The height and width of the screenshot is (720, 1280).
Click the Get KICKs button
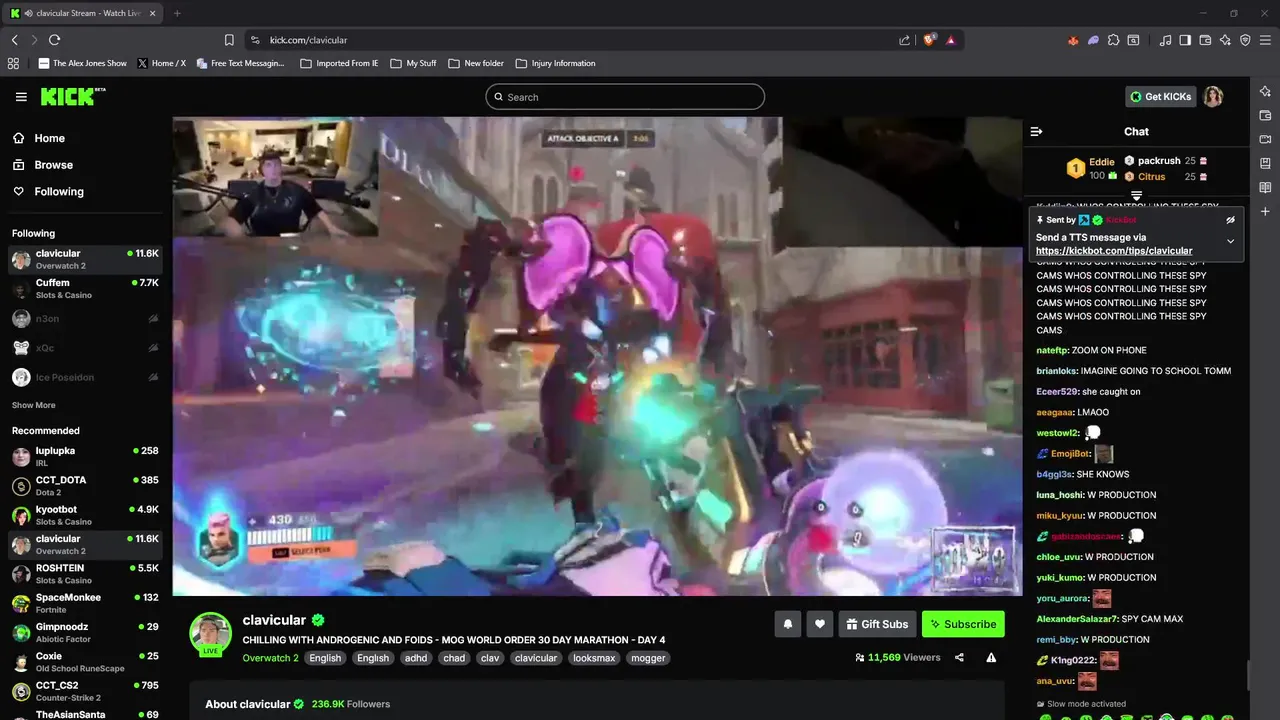(1160, 97)
